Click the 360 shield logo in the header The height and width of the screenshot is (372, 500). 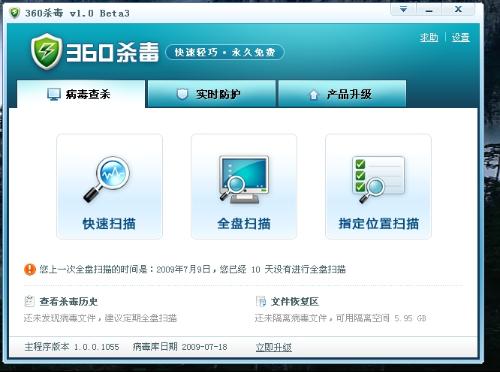(46, 52)
